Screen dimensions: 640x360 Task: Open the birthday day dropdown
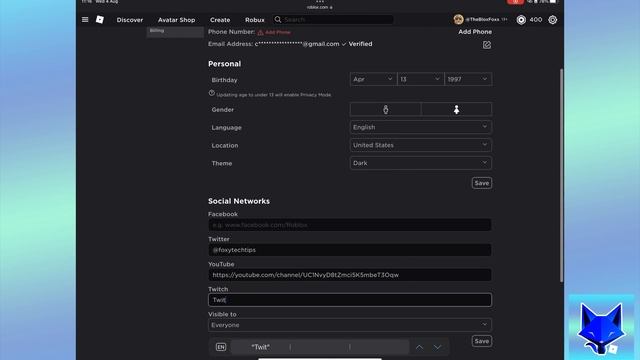coord(420,79)
